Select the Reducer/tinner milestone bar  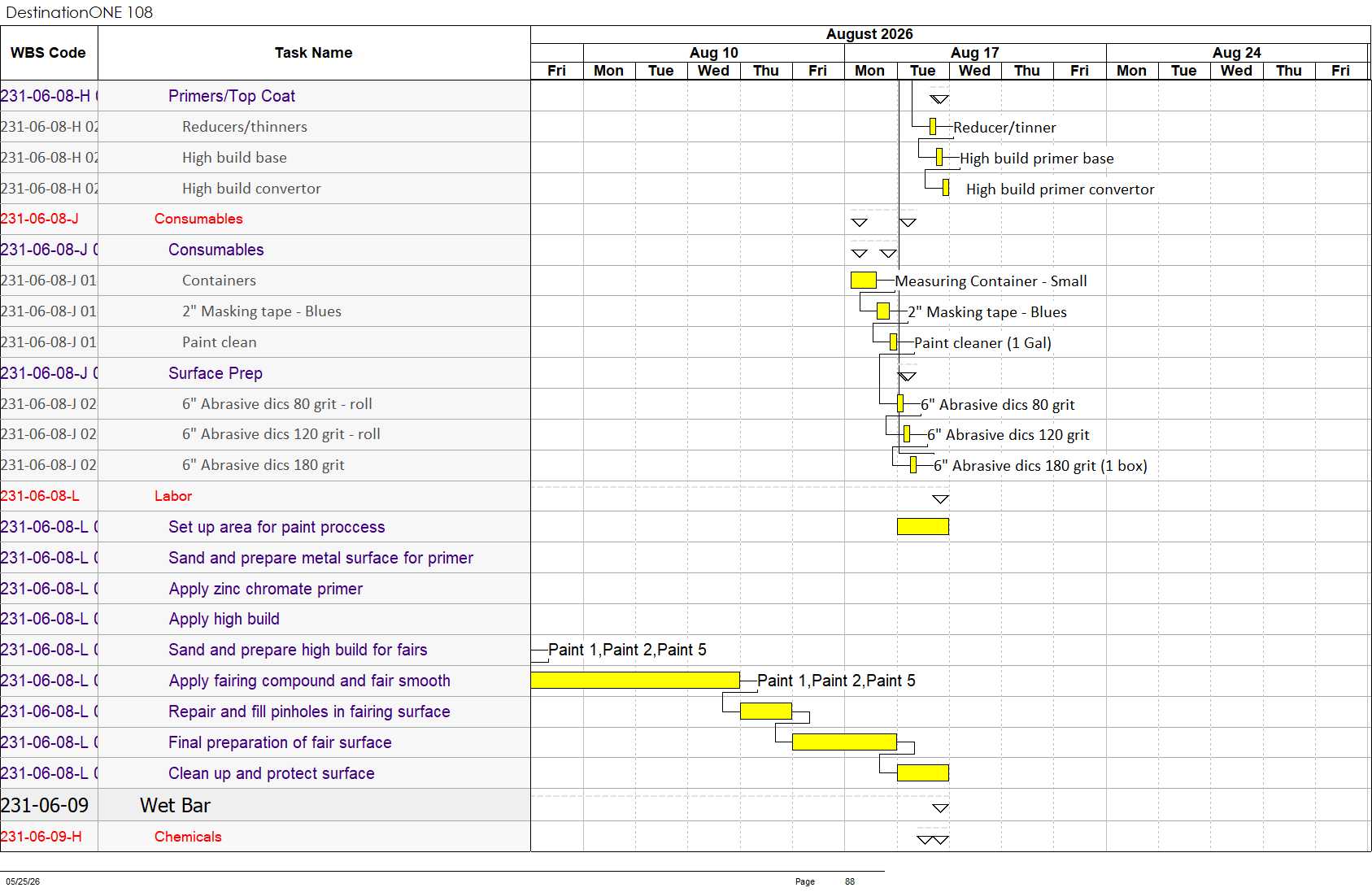933,127
